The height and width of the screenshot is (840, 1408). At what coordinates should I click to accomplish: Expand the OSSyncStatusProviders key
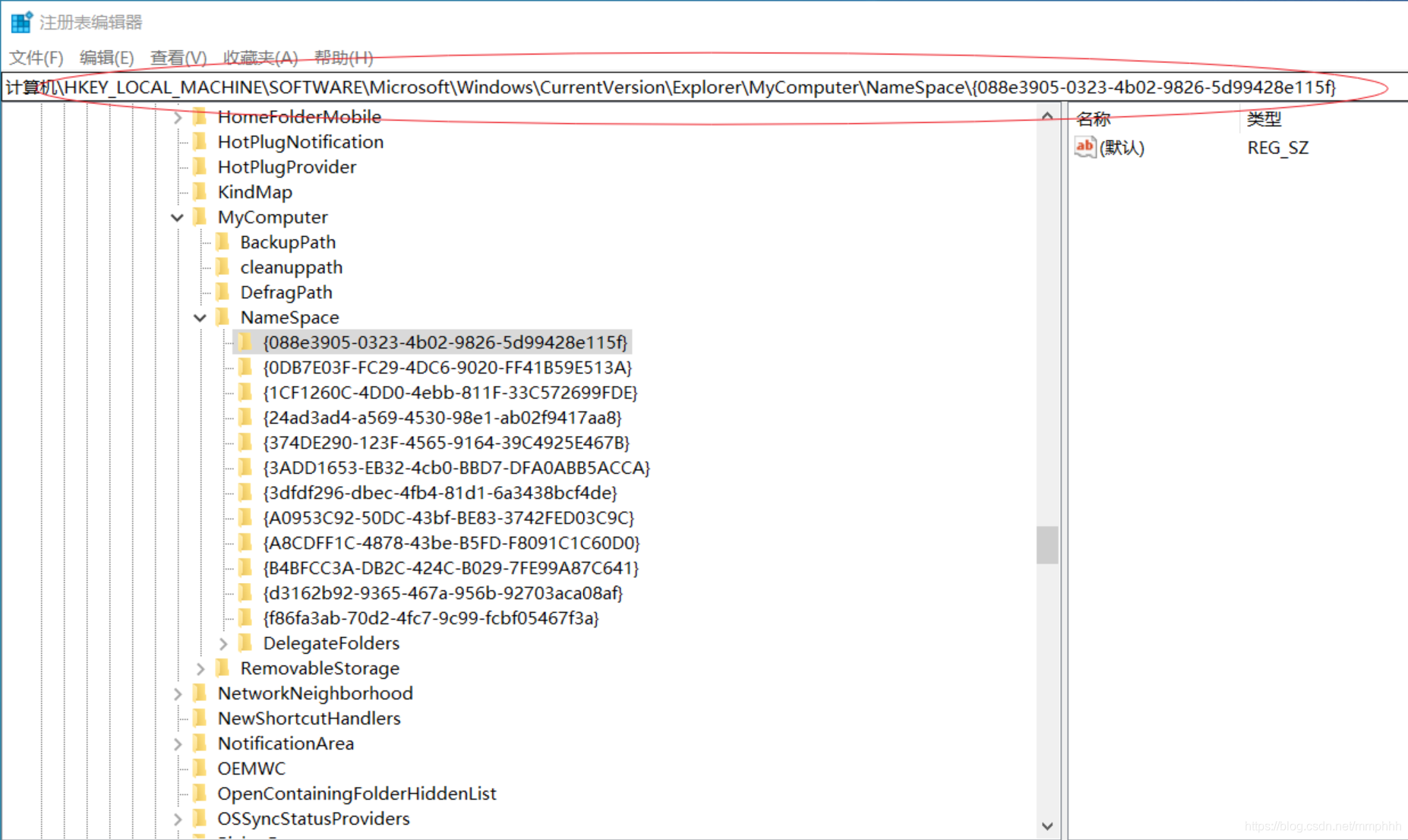pyautogui.click(x=178, y=819)
